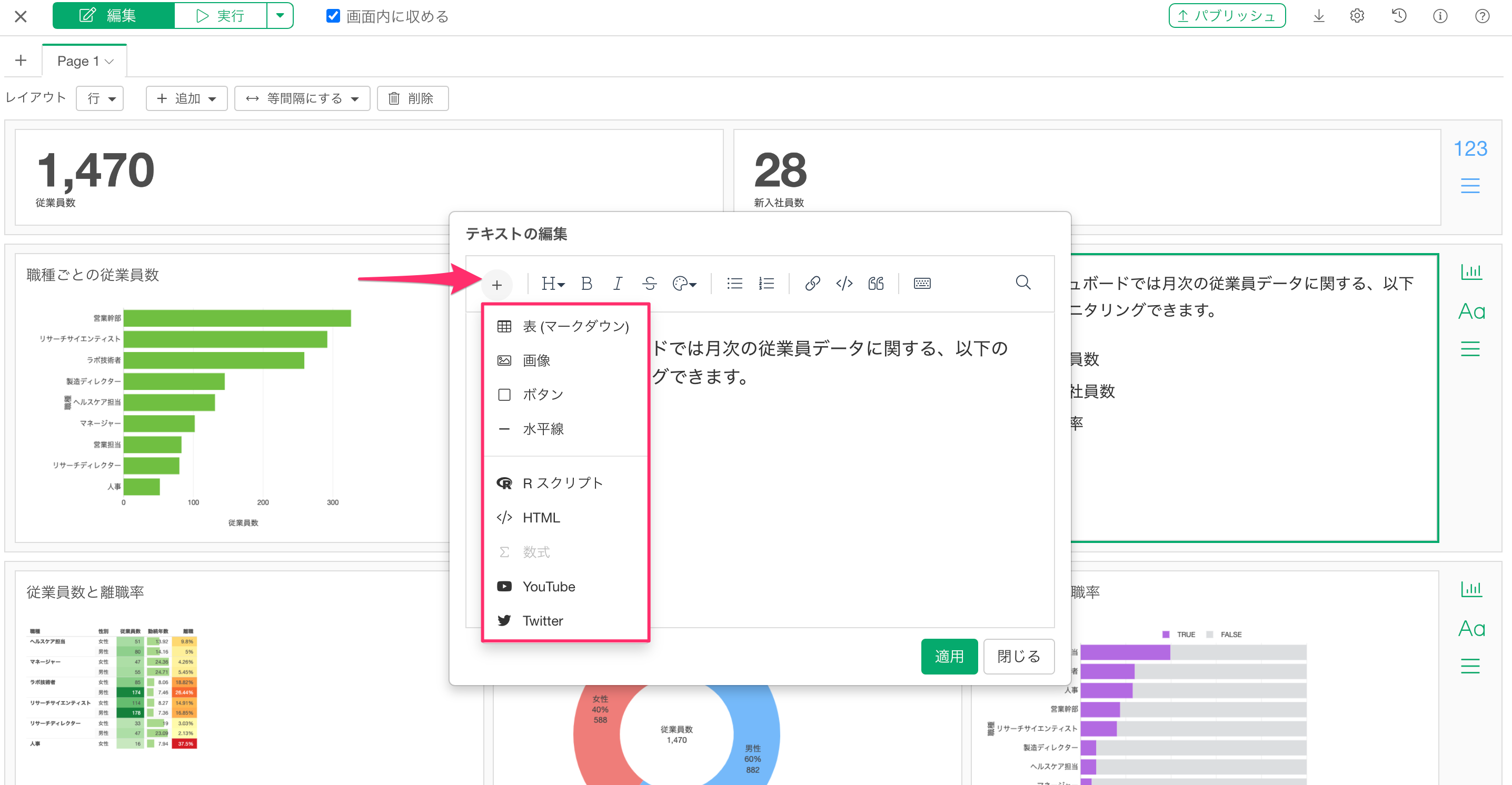Switch to 編集 edit mode
The width and height of the screenshot is (1512, 785).
114,16
